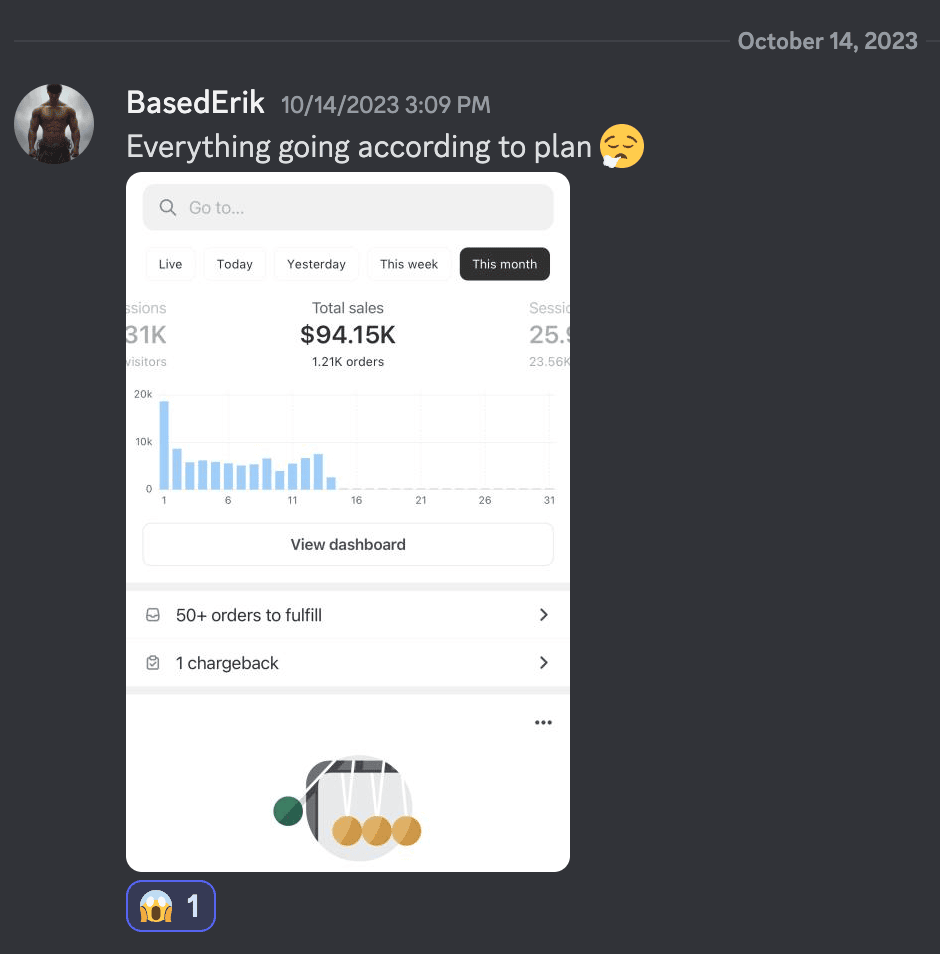Click the inbox icon beside orders to fulfill

[153, 615]
